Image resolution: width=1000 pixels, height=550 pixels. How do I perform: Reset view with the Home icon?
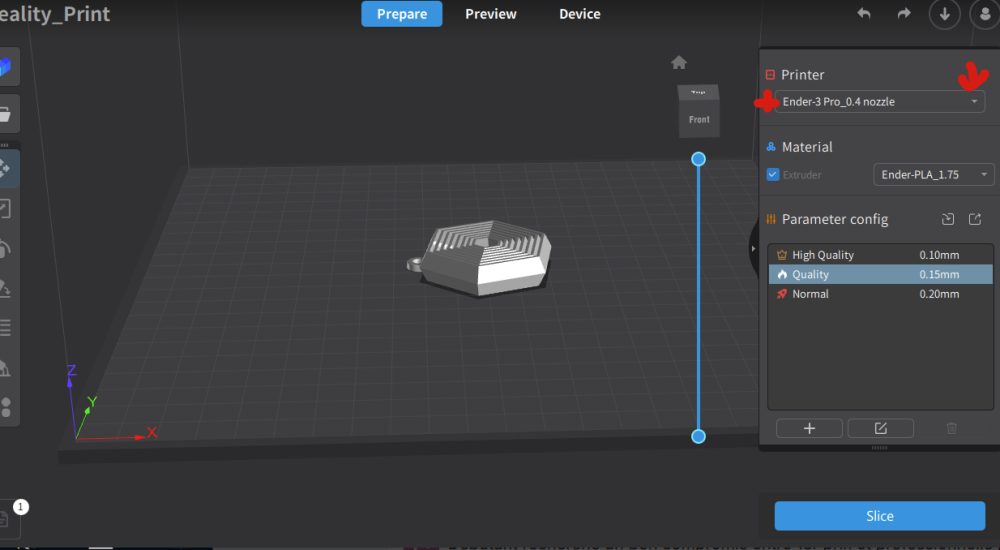[x=679, y=62]
